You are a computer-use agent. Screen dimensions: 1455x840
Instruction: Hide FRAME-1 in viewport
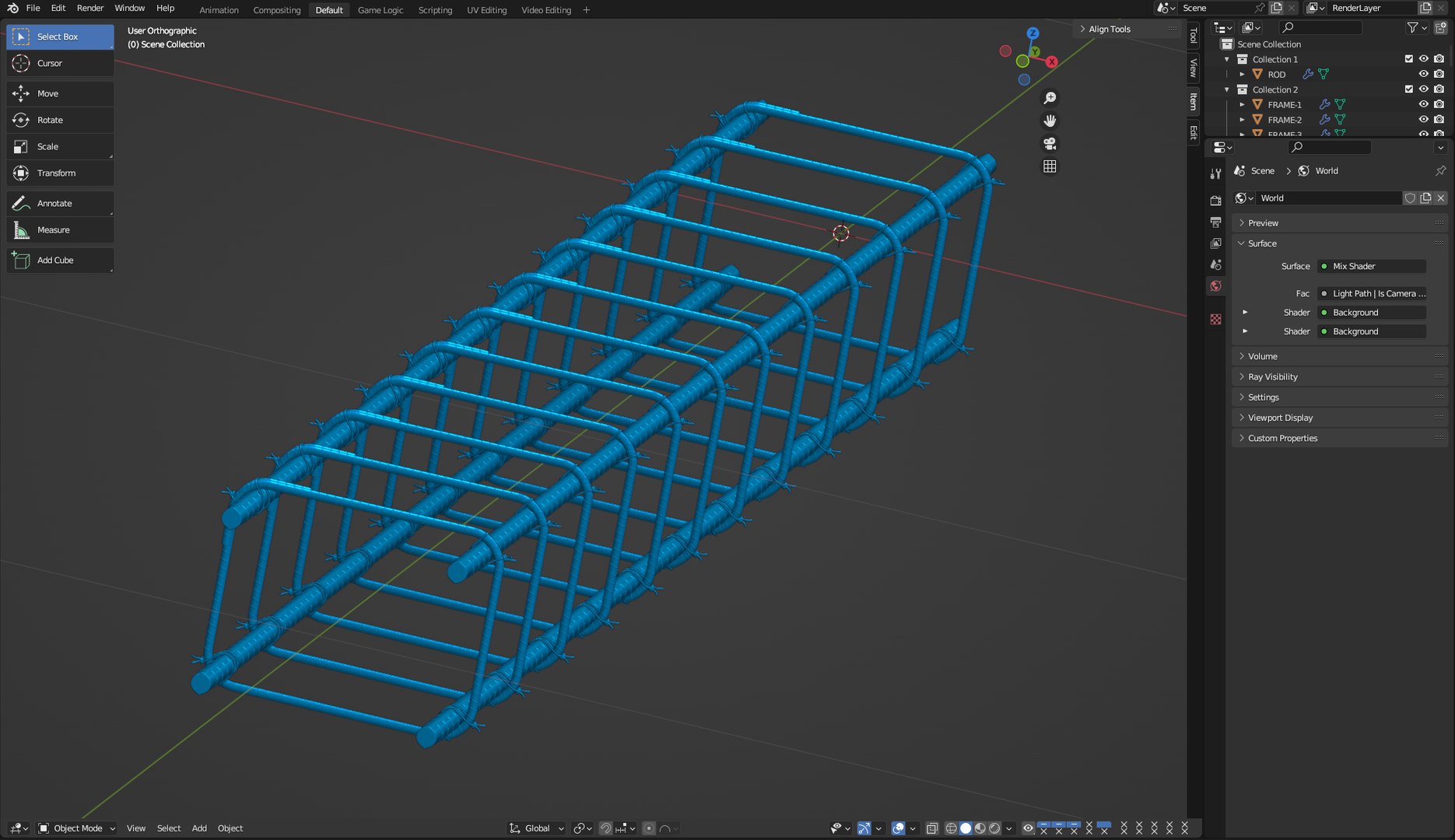(1423, 104)
